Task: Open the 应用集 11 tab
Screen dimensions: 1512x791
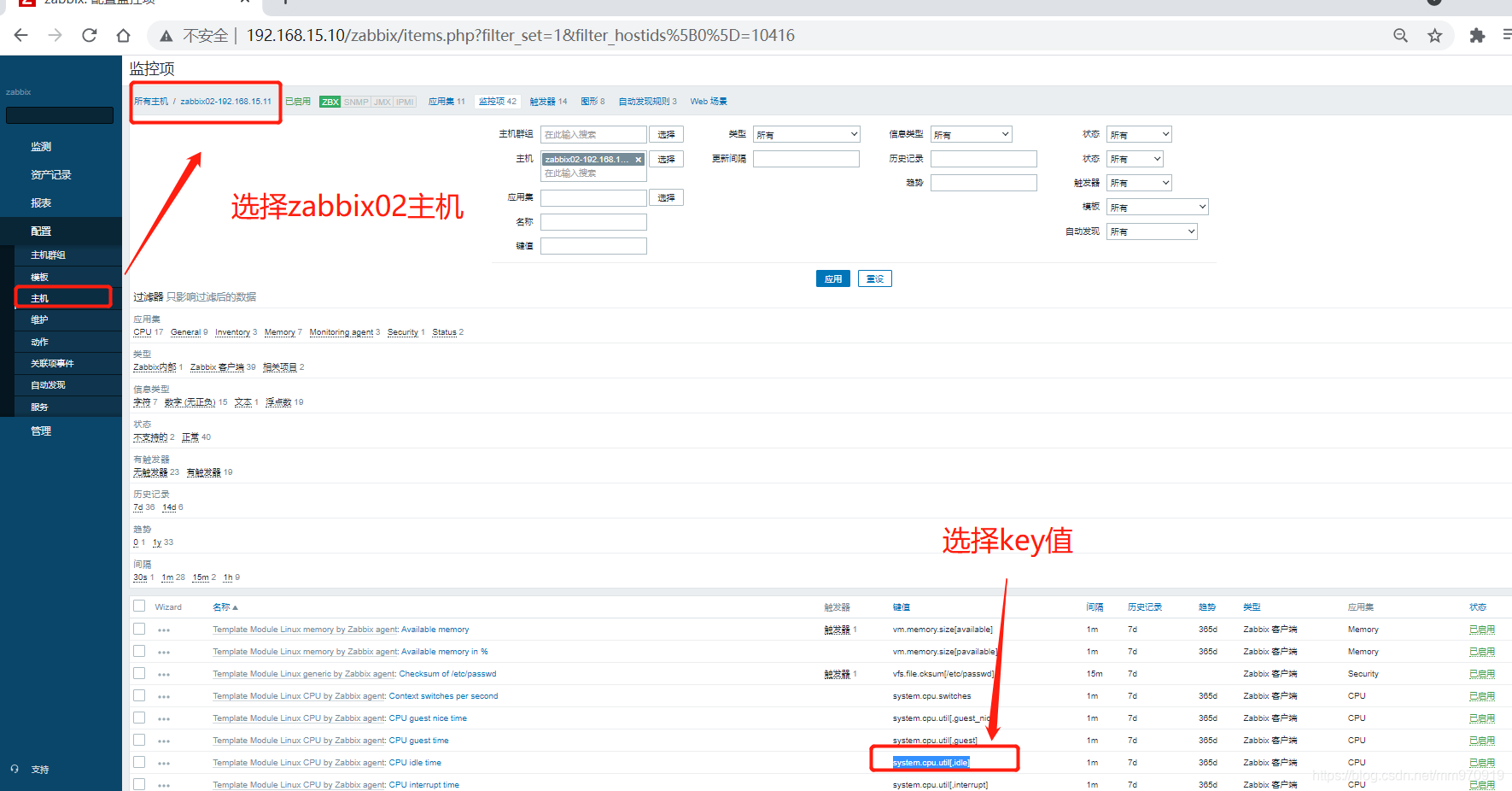Action: coord(447,102)
